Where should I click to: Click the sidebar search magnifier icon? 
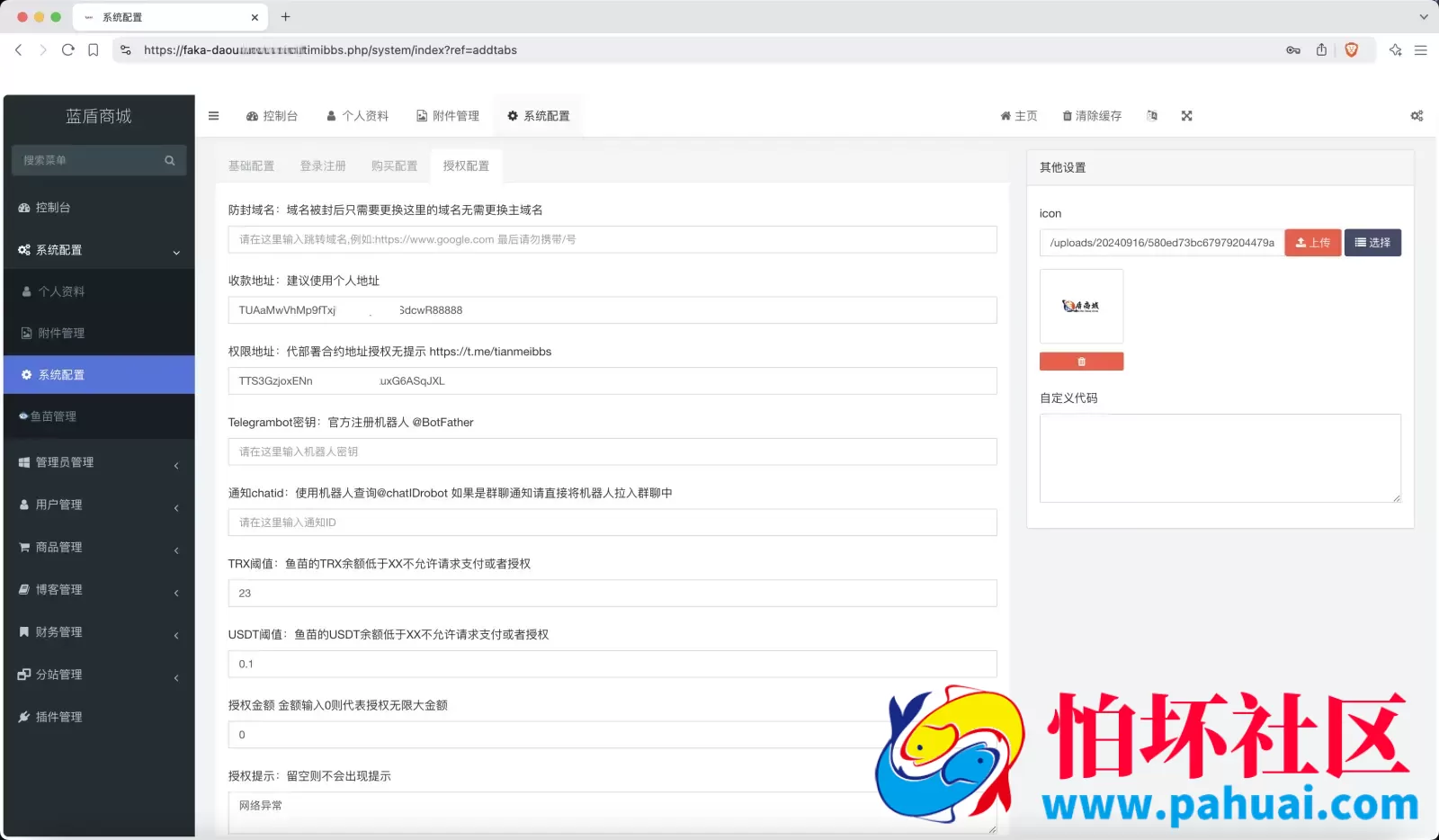[170, 160]
